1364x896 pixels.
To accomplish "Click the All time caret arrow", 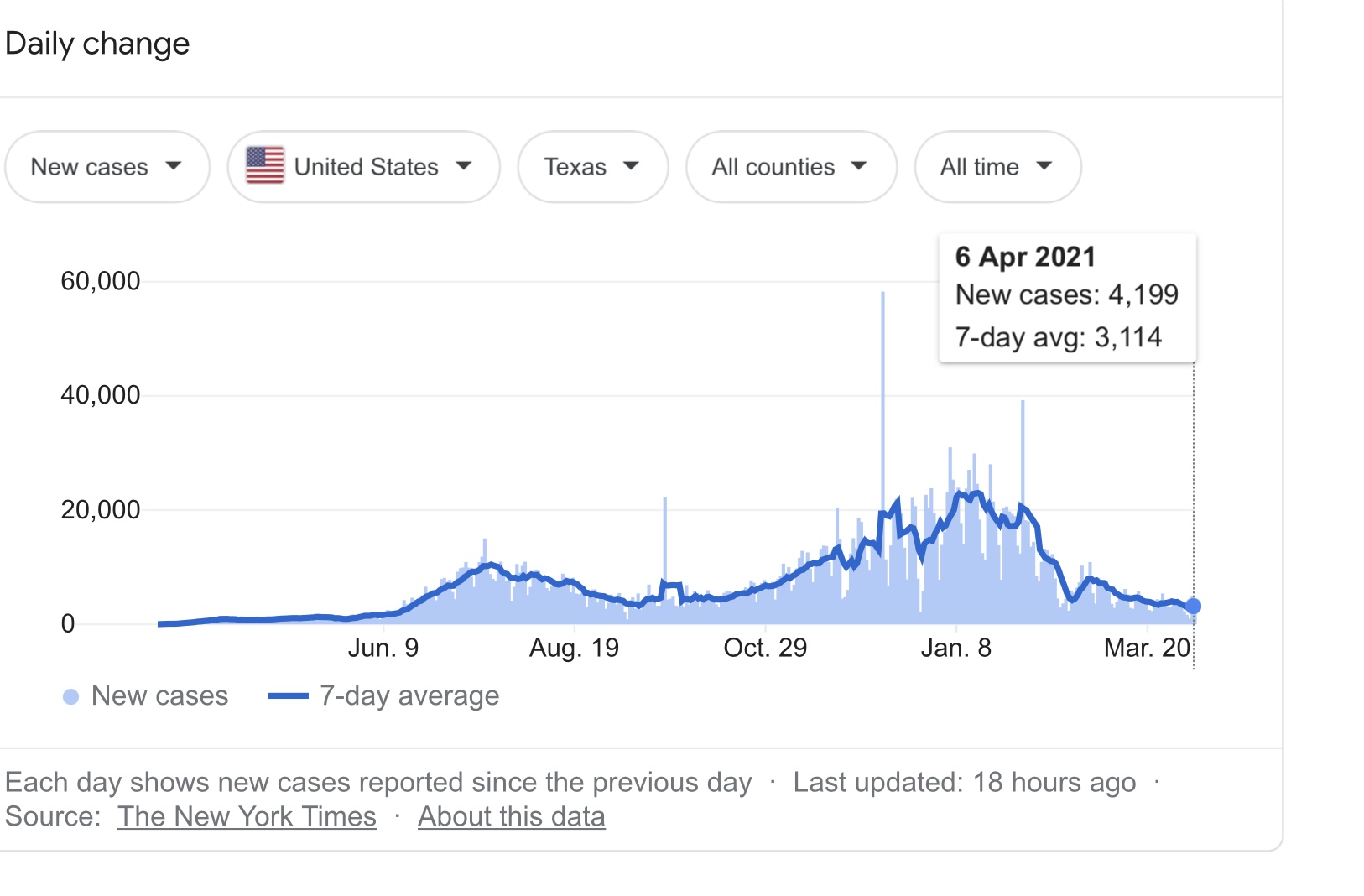I will click(x=1044, y=166).
